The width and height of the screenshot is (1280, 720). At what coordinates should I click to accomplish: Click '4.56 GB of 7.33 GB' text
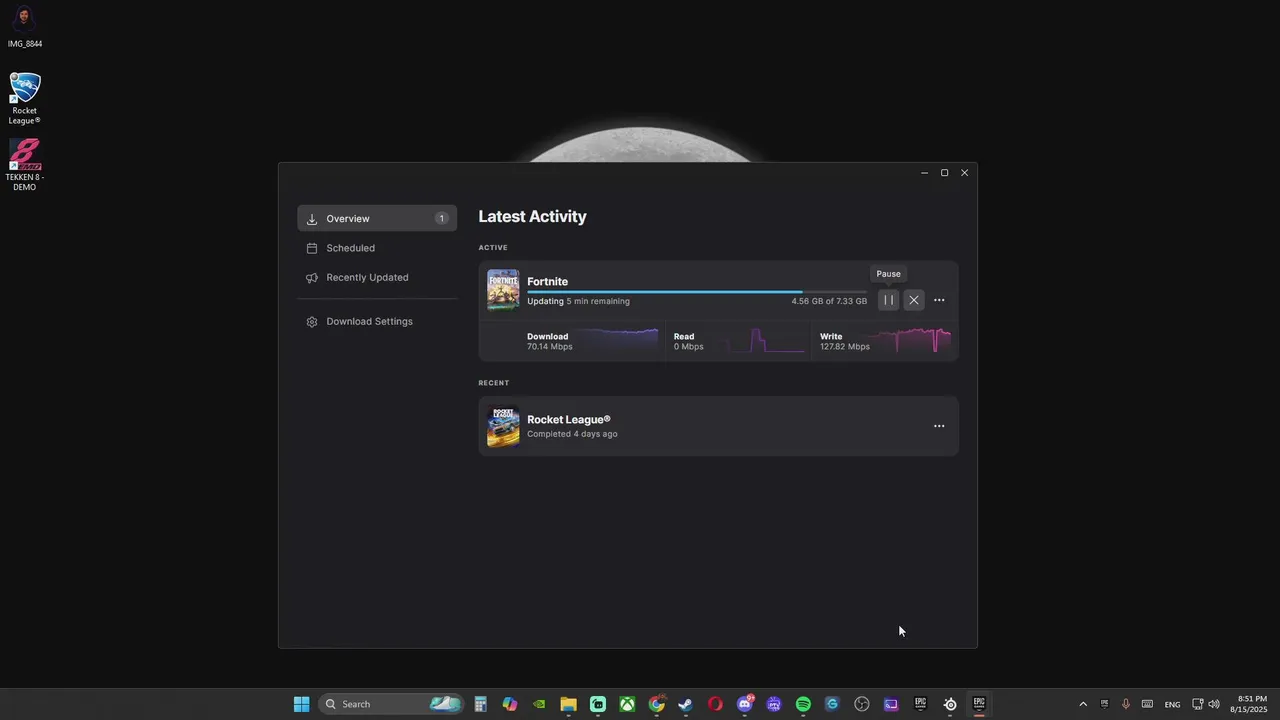click(x=829, y=301)
